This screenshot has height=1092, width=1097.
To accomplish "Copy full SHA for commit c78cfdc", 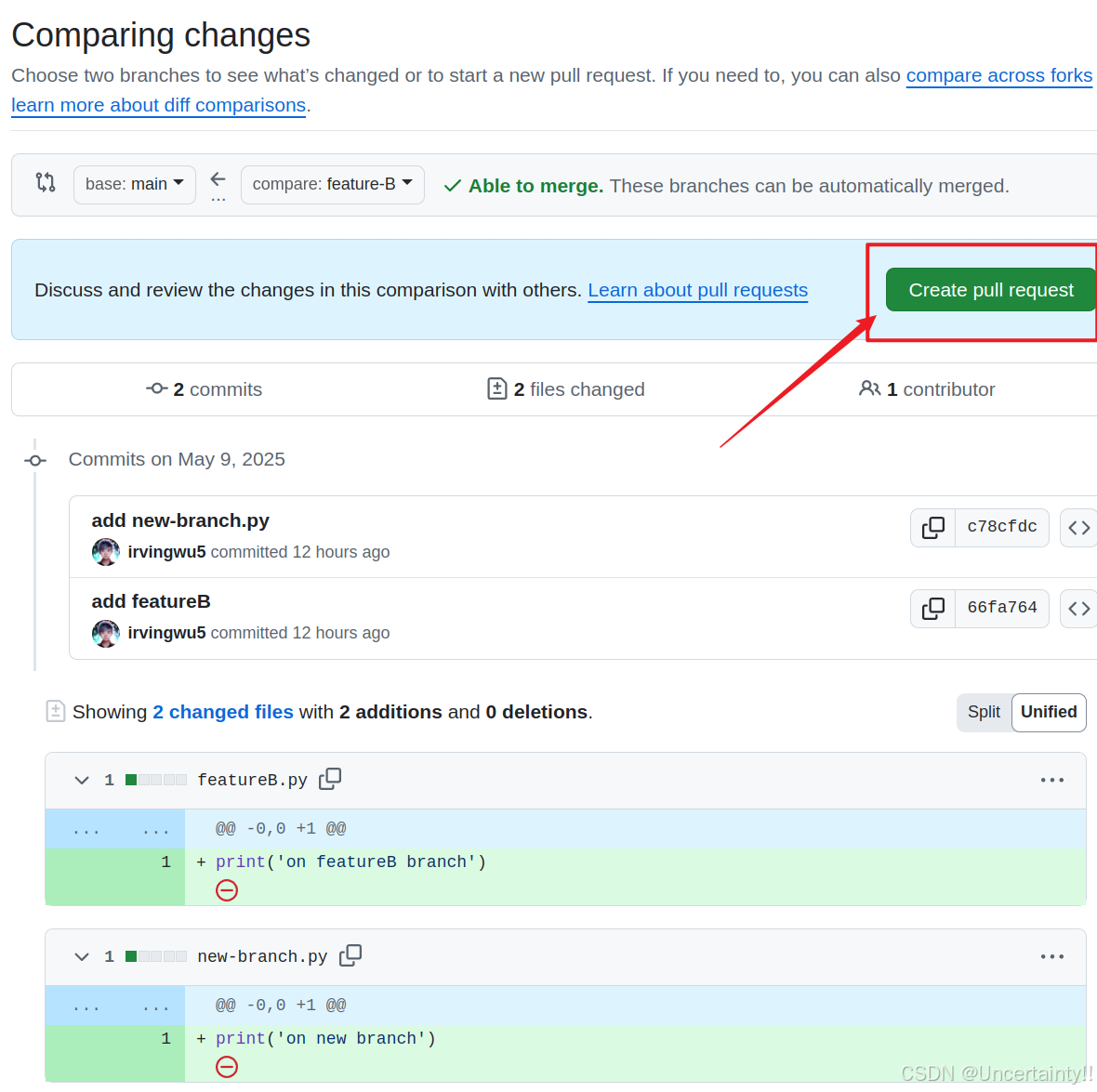I will 932,527.
